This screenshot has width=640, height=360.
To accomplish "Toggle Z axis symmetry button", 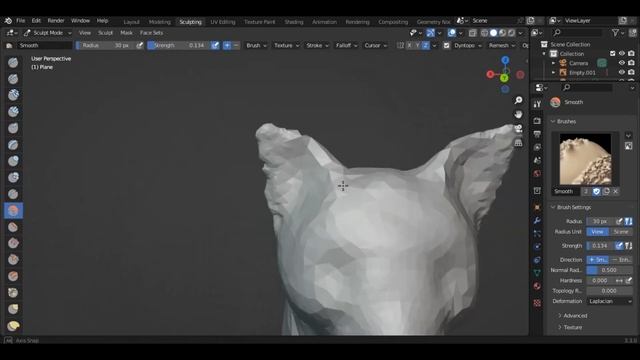I will click(425, 46).
